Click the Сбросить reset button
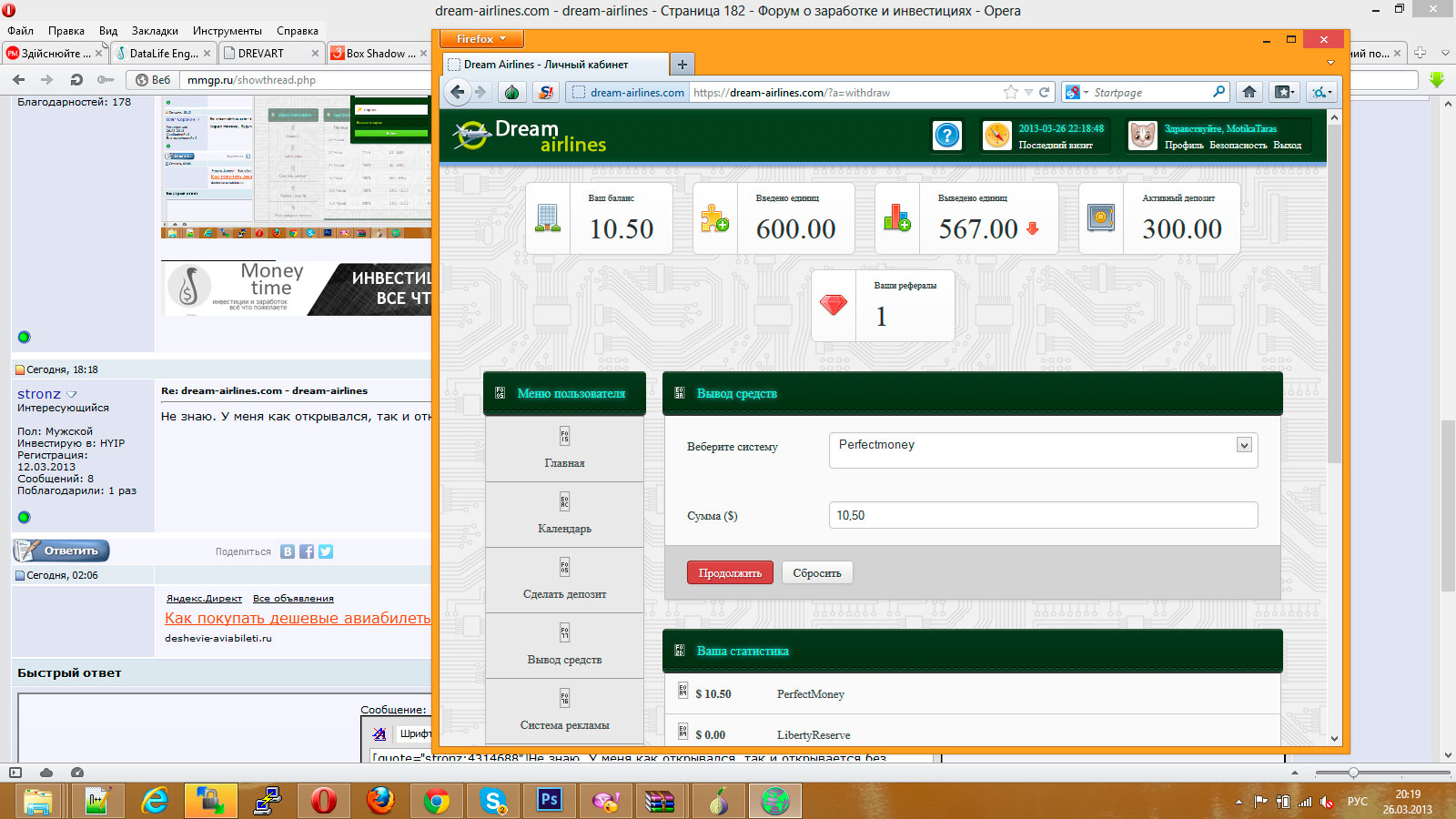 pyautogui.click(x=817, y=572)
